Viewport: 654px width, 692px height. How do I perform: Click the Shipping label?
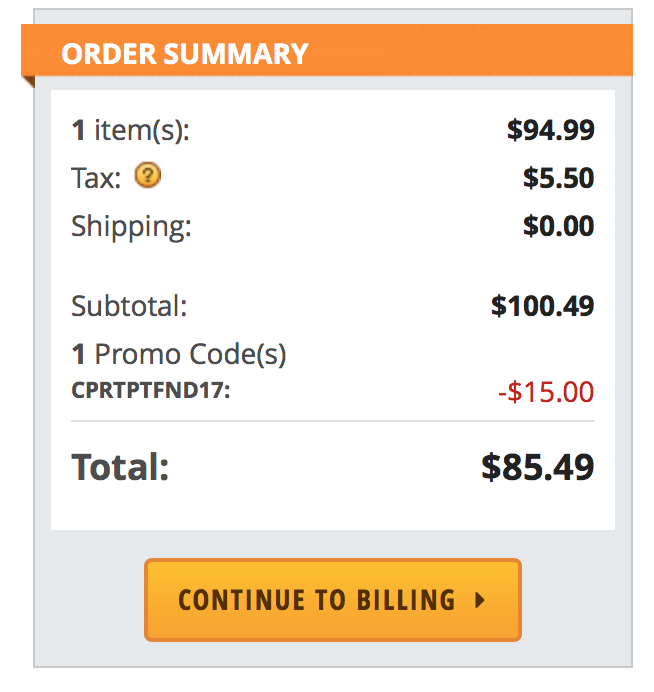click(x=131, y=226)
